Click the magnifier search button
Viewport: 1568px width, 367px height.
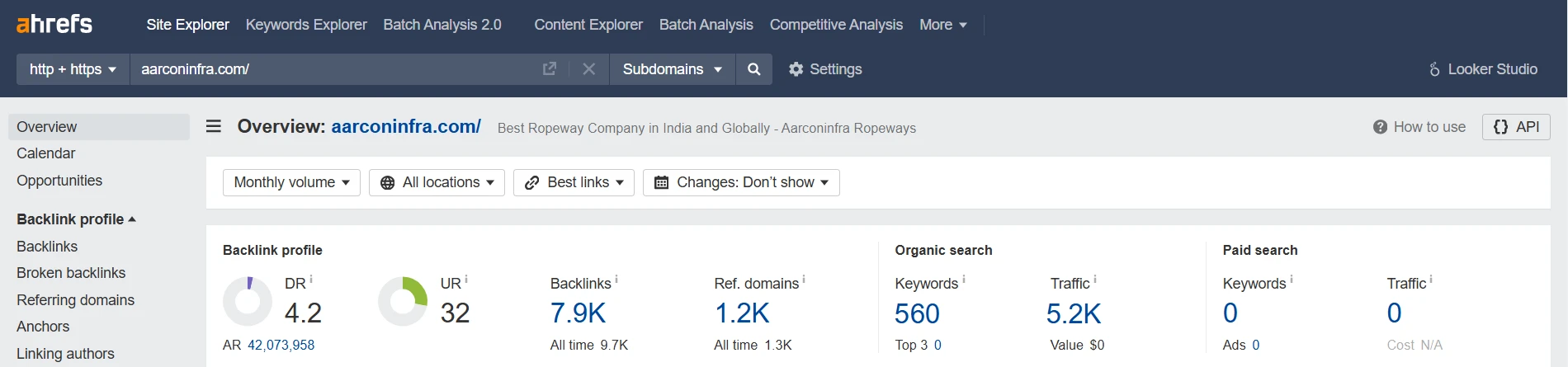click(753, 69)
